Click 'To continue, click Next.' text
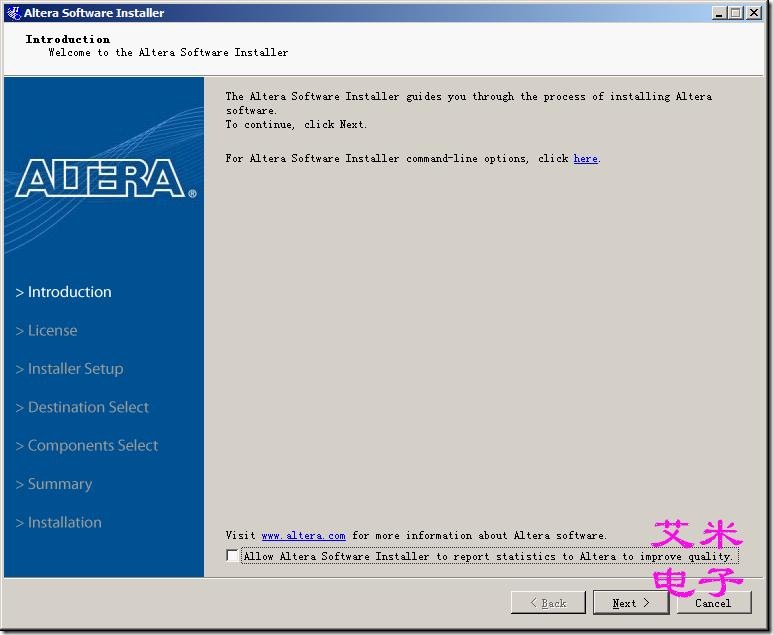 click(296, 124)
